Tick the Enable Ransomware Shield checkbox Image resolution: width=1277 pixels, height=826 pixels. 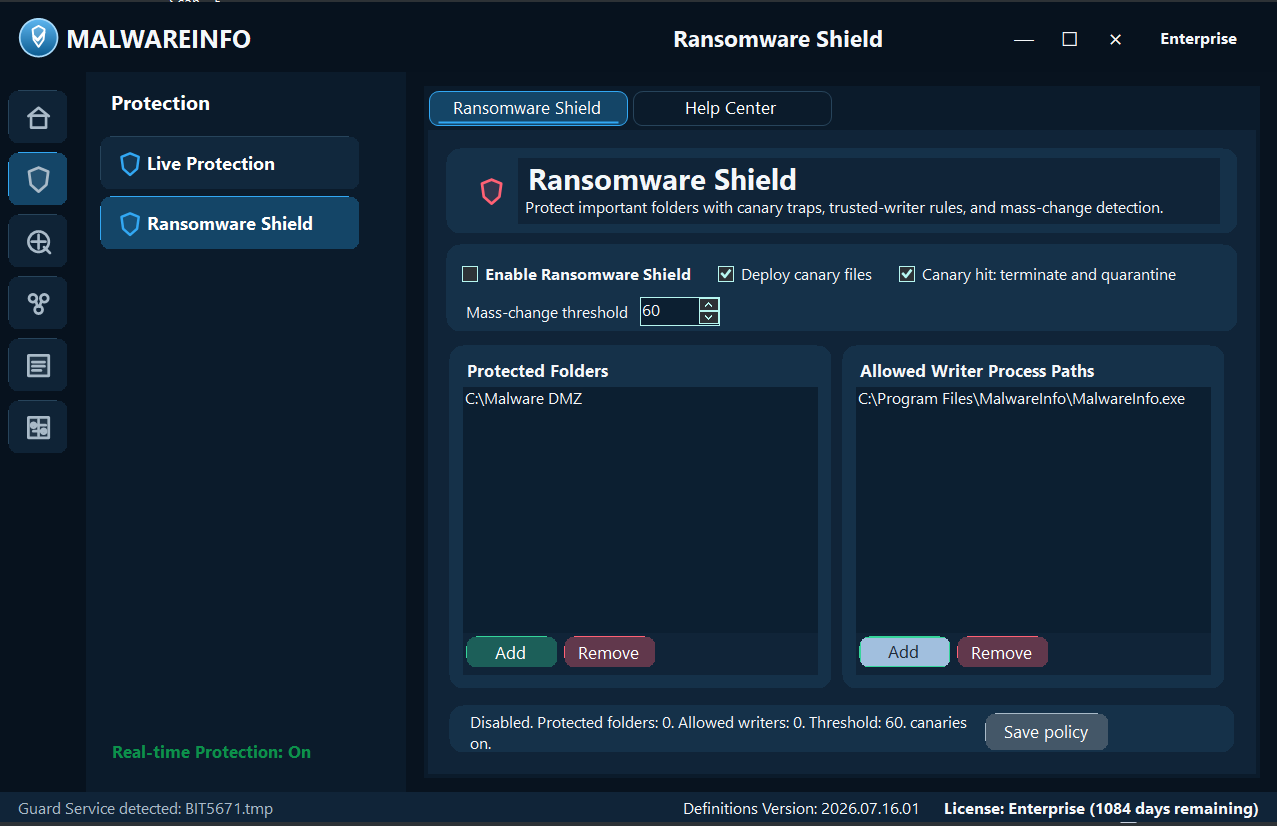tap(470, 274)
